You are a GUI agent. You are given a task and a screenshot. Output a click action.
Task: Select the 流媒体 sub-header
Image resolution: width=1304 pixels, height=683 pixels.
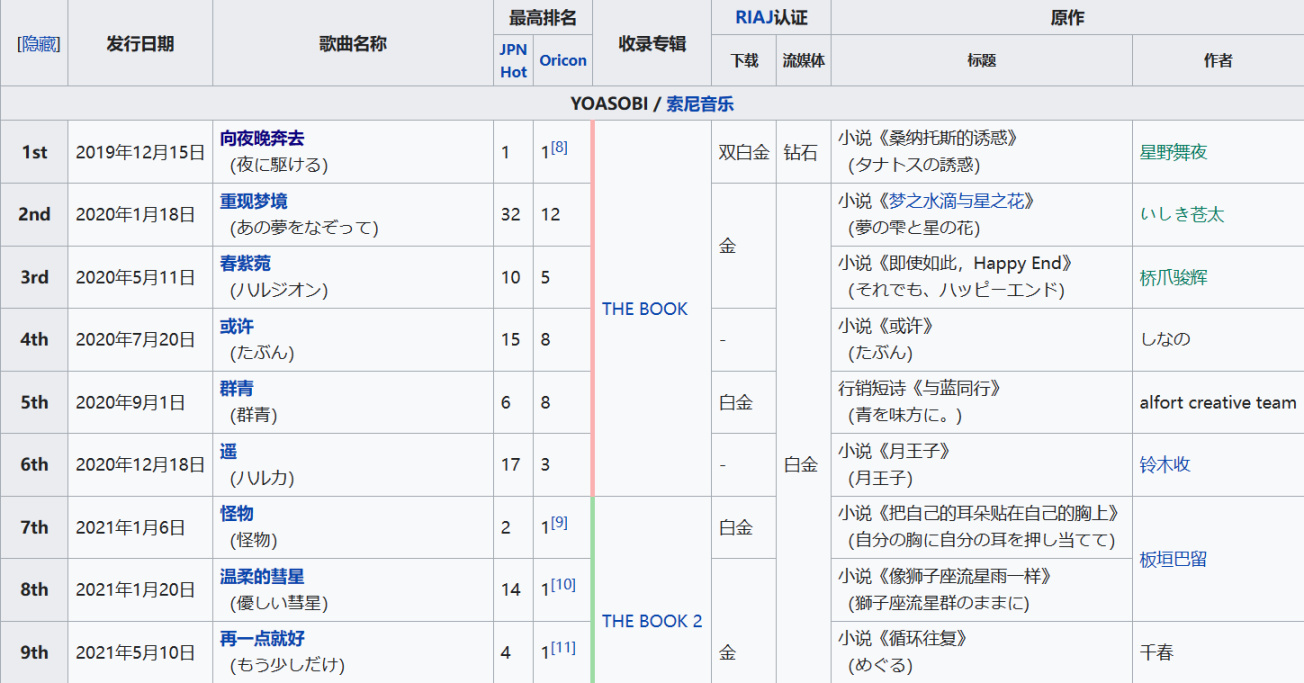(x=803, y=60)
